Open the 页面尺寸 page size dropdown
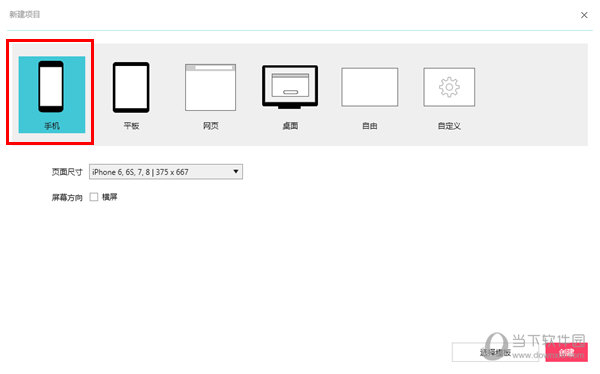 [166, 172]
